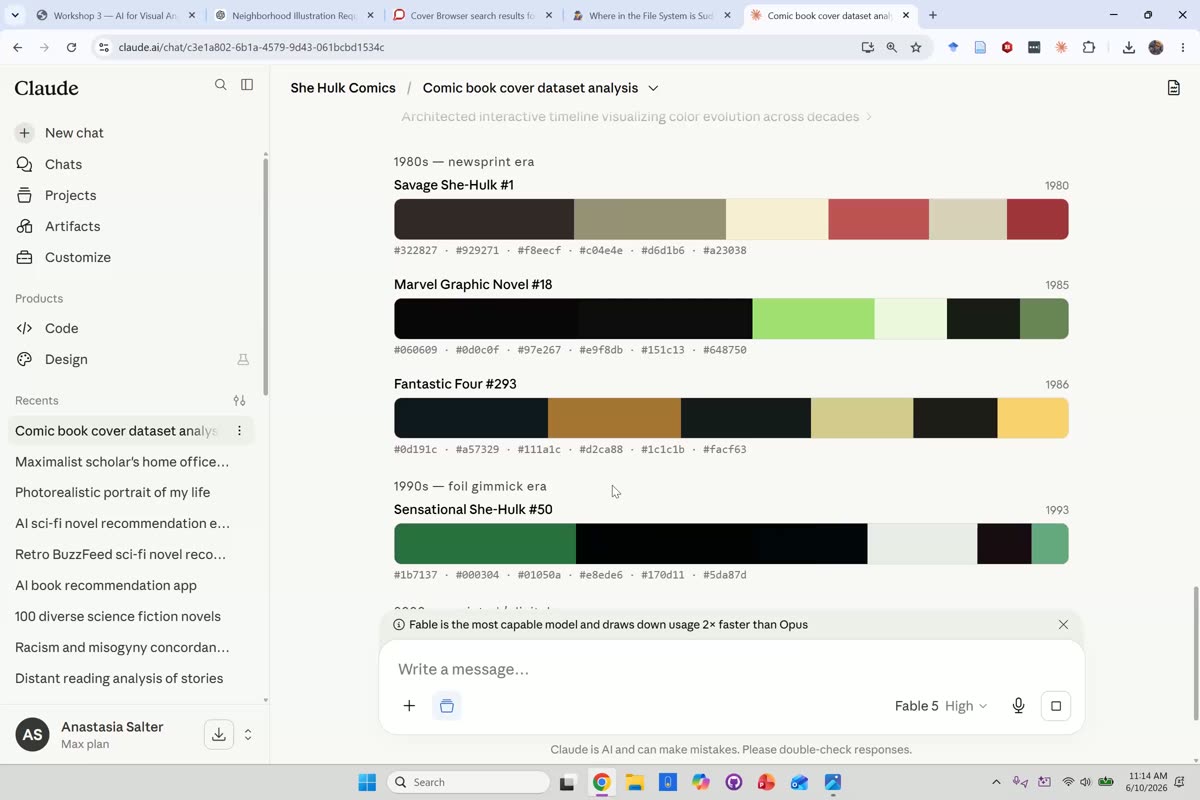Click the chat scrollbar thumb
Viewport: 1200px width, 800px height.
click(x=1195, y=653)
